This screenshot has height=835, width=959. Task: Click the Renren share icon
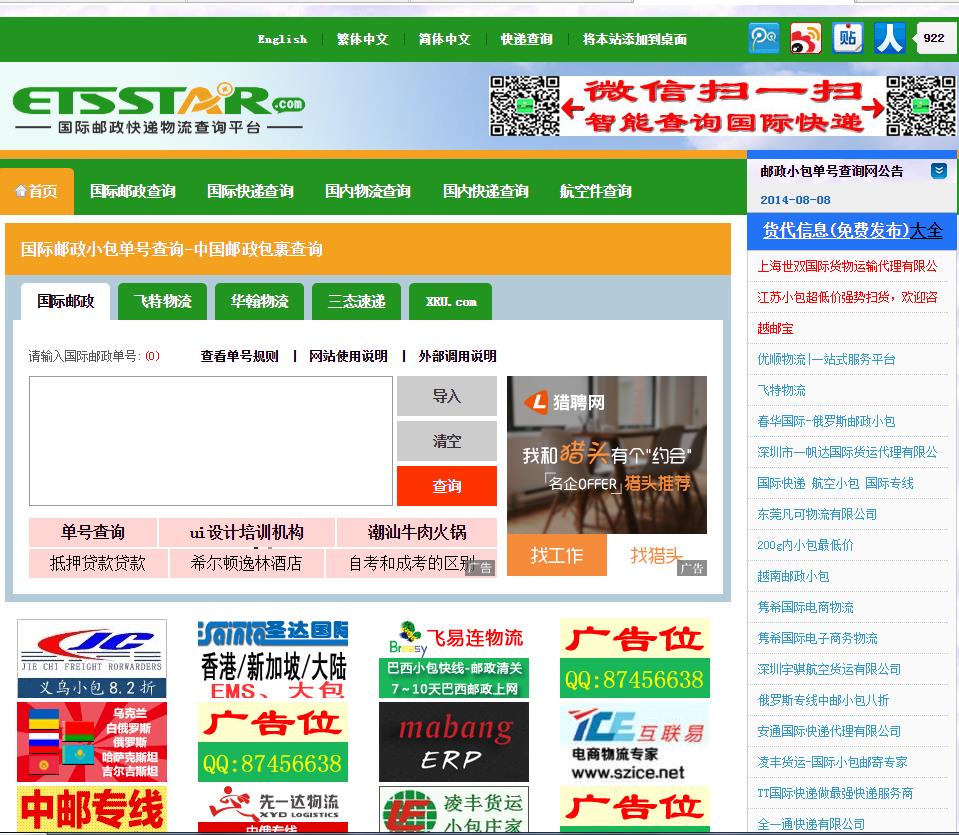pos(889,39)
